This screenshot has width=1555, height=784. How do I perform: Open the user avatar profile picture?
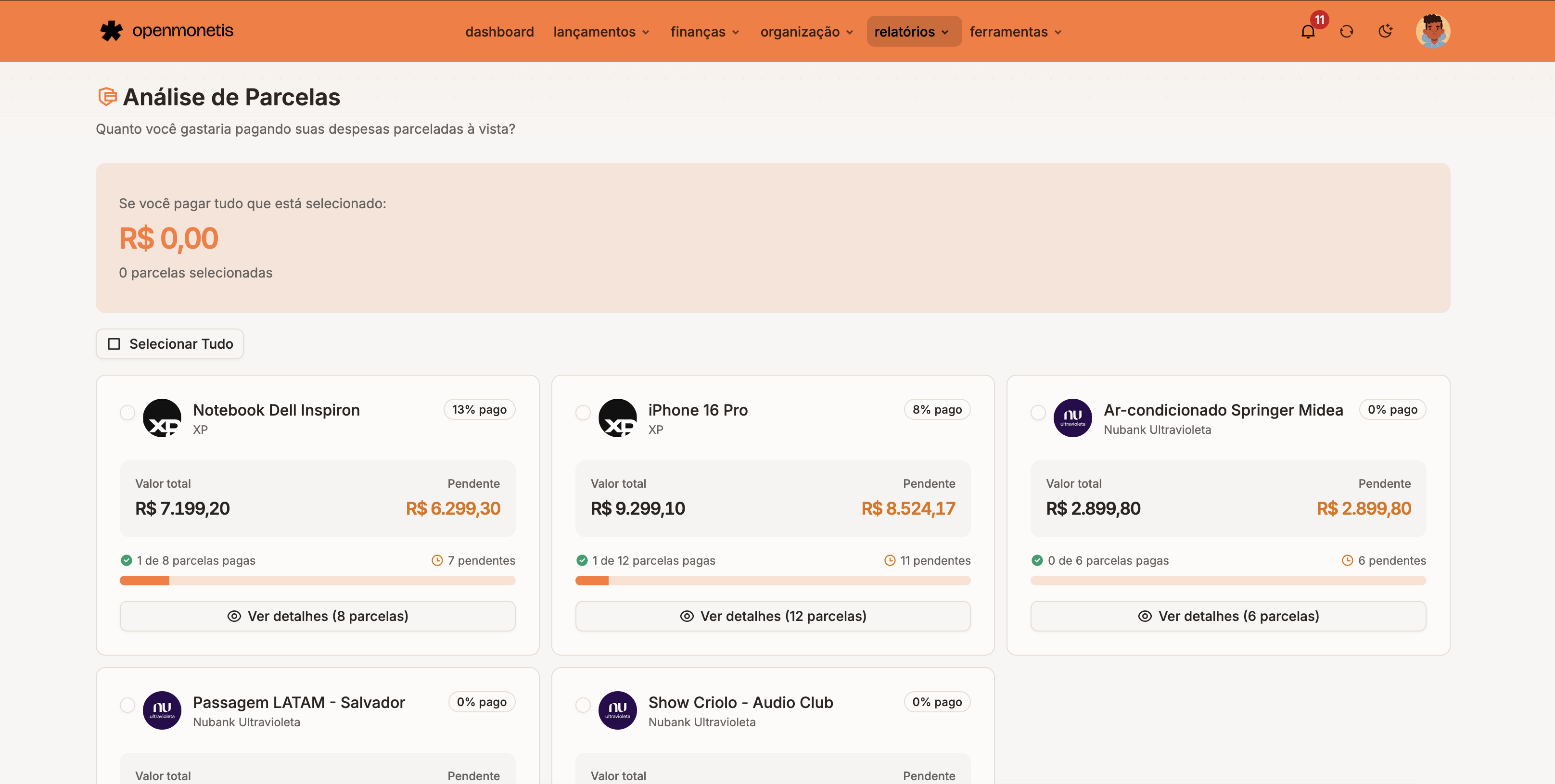[1433, 31]
